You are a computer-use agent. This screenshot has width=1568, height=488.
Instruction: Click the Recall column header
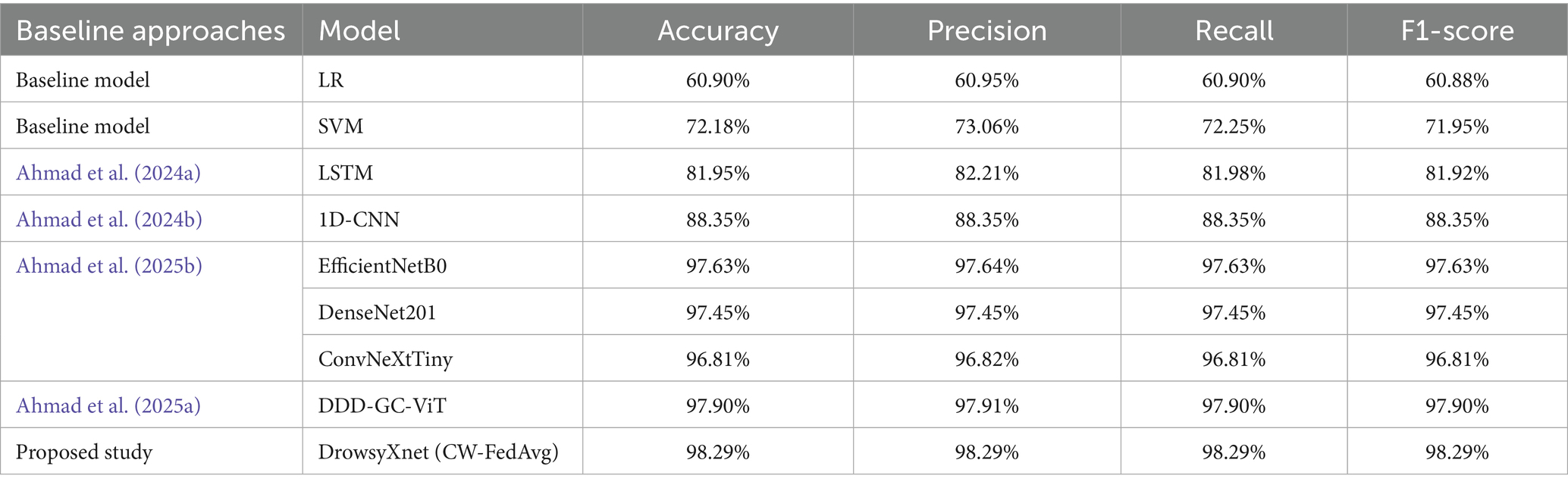tap(1234, 31)
